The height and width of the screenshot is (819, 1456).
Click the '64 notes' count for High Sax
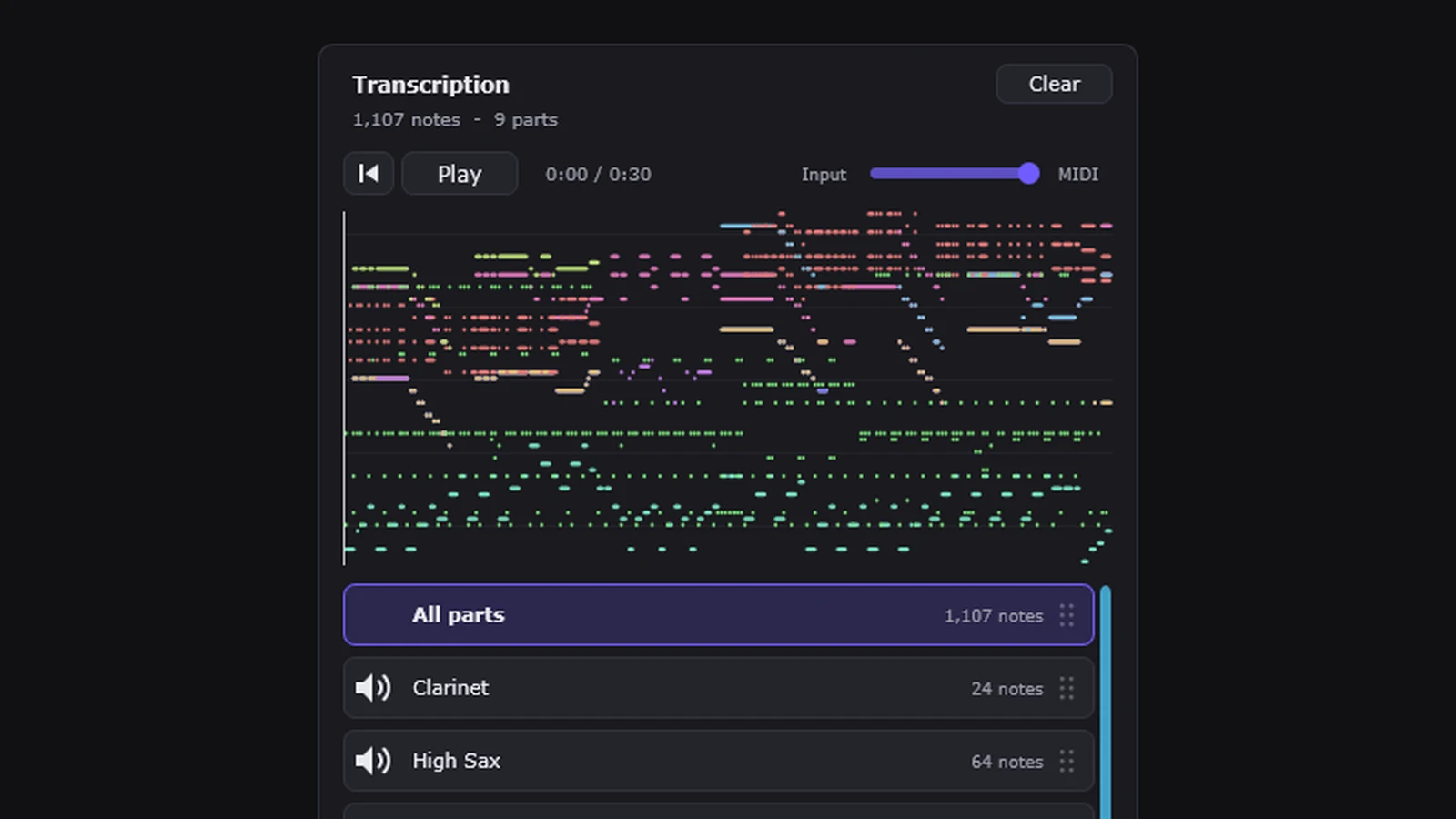[x=1006, y=762]
